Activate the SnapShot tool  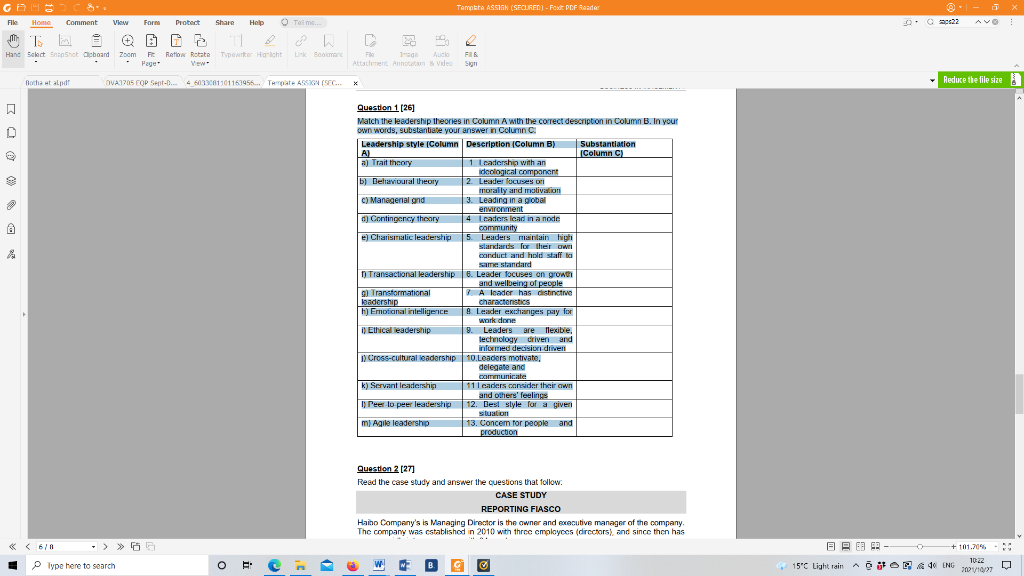[64, 48]
